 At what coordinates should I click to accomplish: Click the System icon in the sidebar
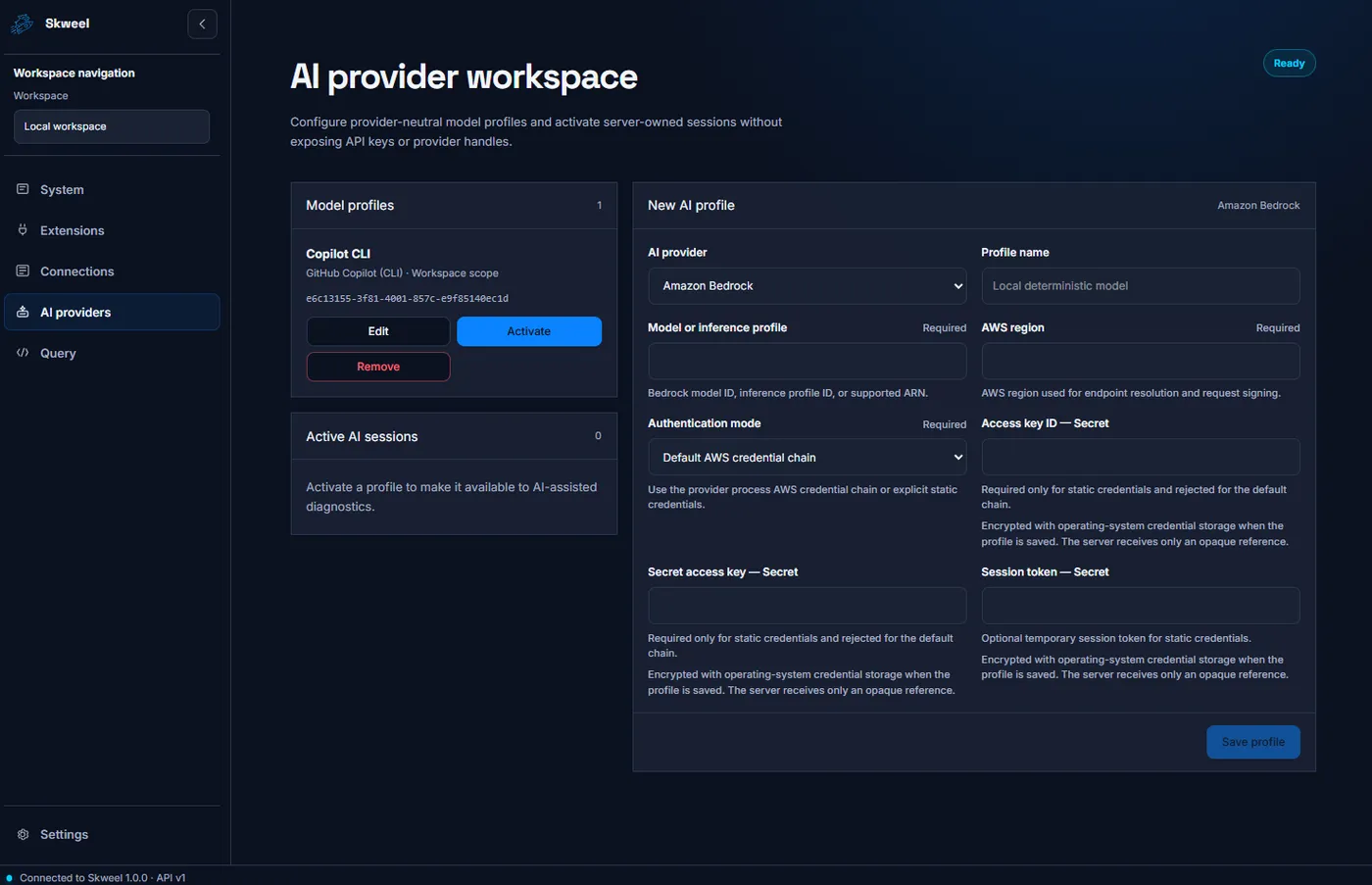(x=23, y=189)
